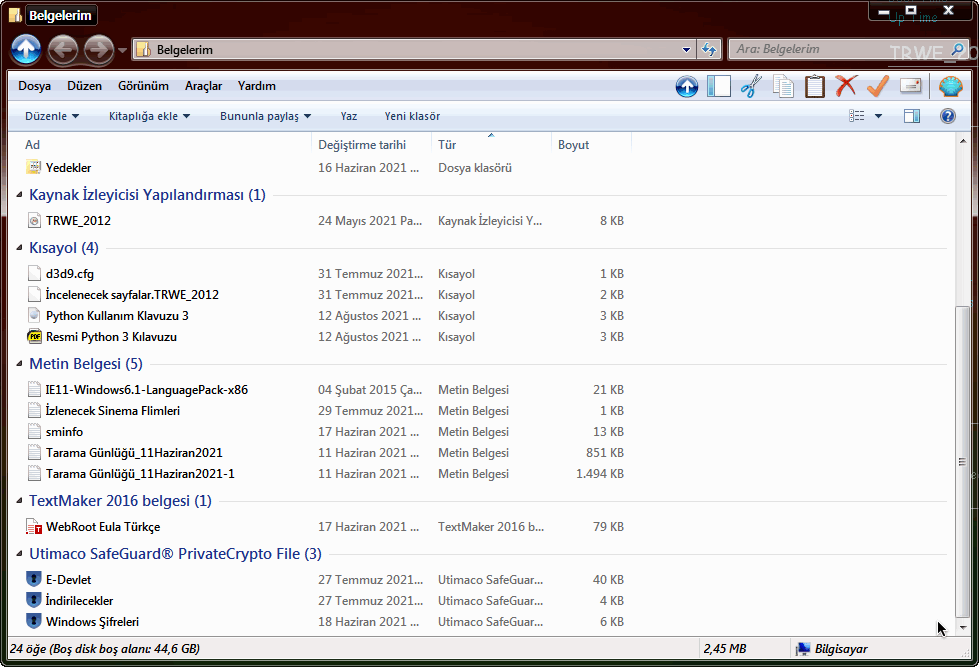Image resolution: width=979 pixels, height=667 pixels.
Task: Select İncelenecek sayfalar.TRWE_2012 file
Action: [132, 295]
